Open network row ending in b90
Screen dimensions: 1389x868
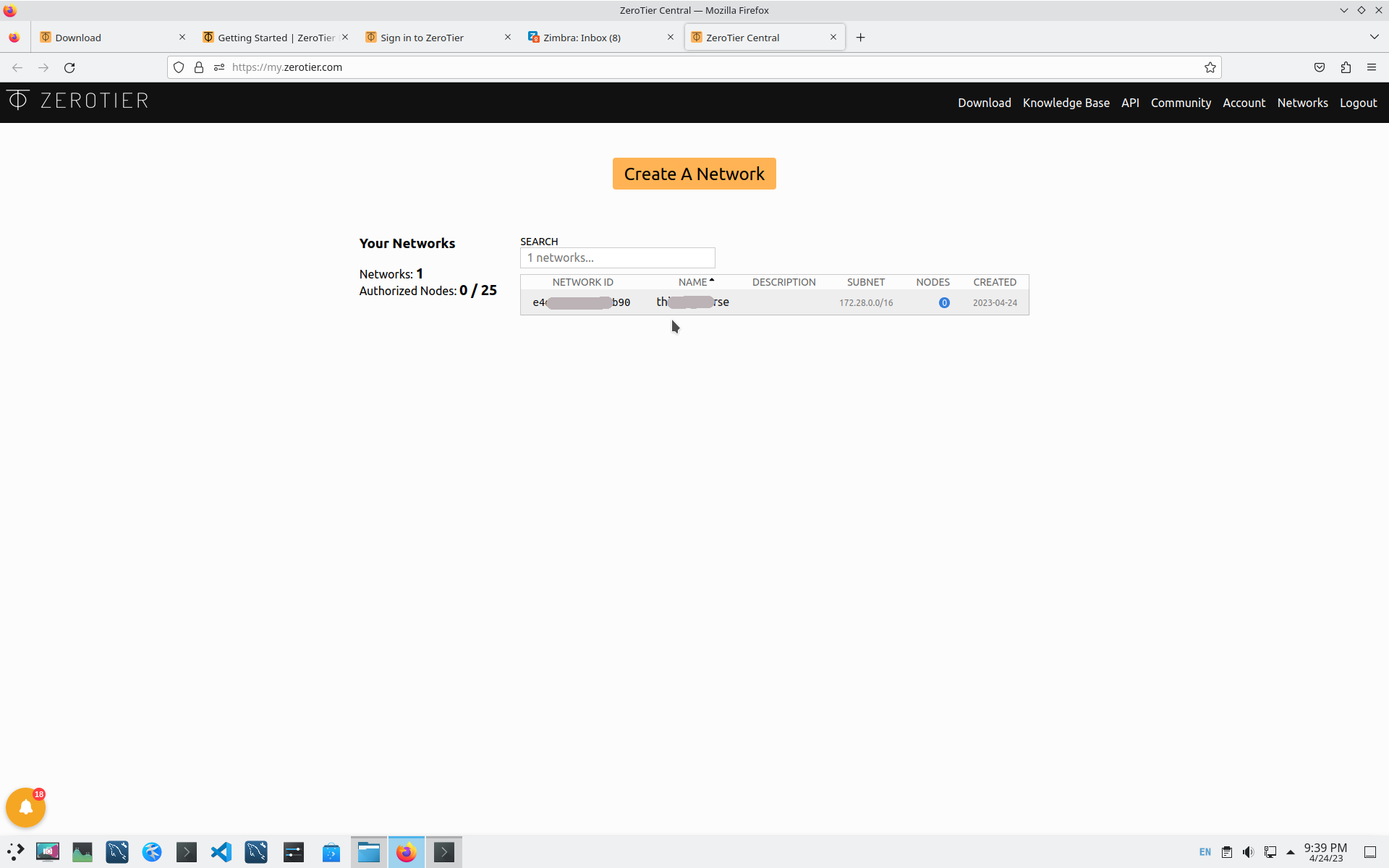point(582,302)
